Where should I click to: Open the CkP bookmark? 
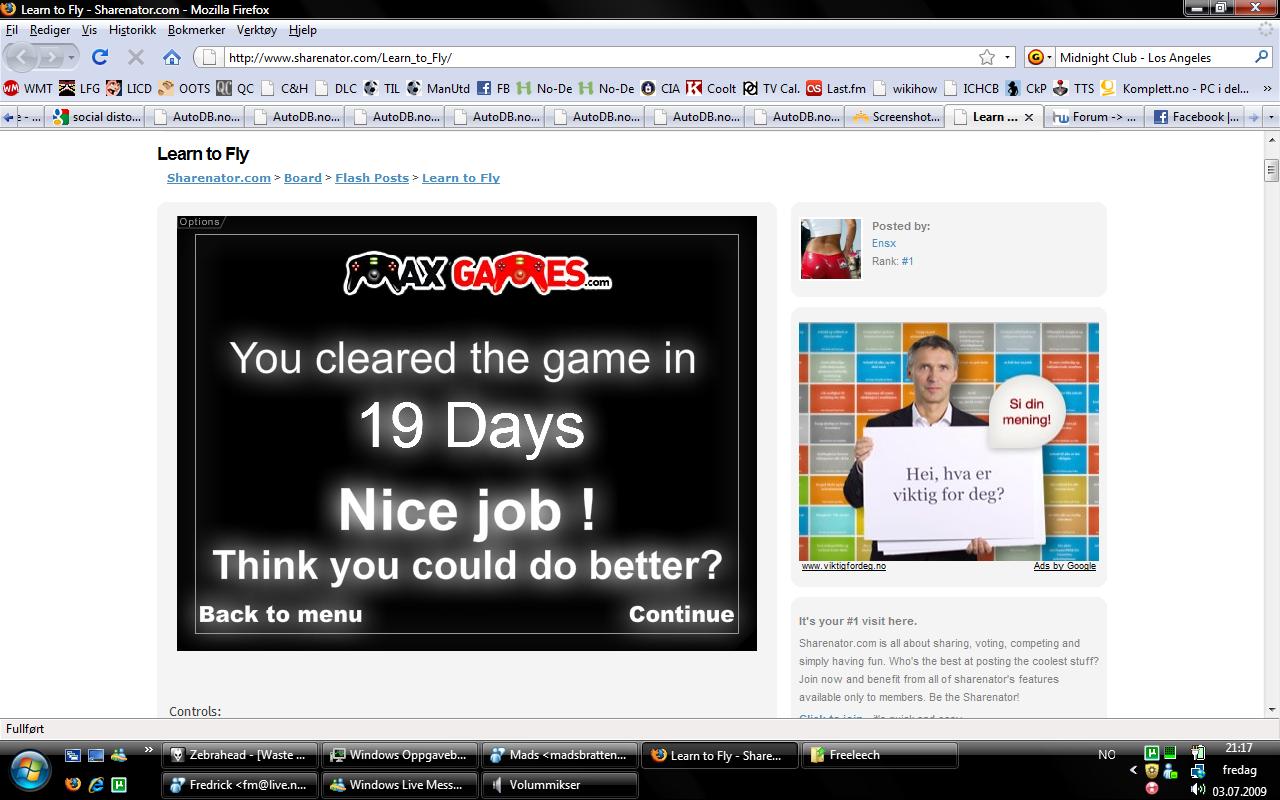pos(1026,88)
